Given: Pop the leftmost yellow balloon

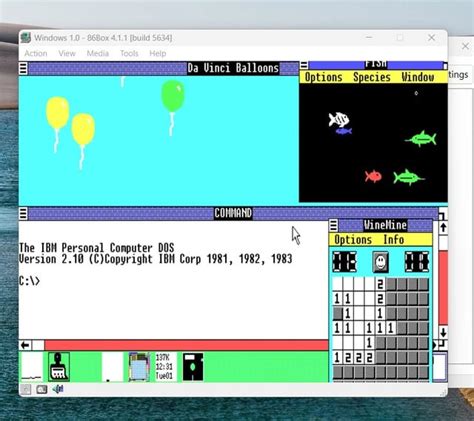Looking at the screenshot, I should point(58,113).
